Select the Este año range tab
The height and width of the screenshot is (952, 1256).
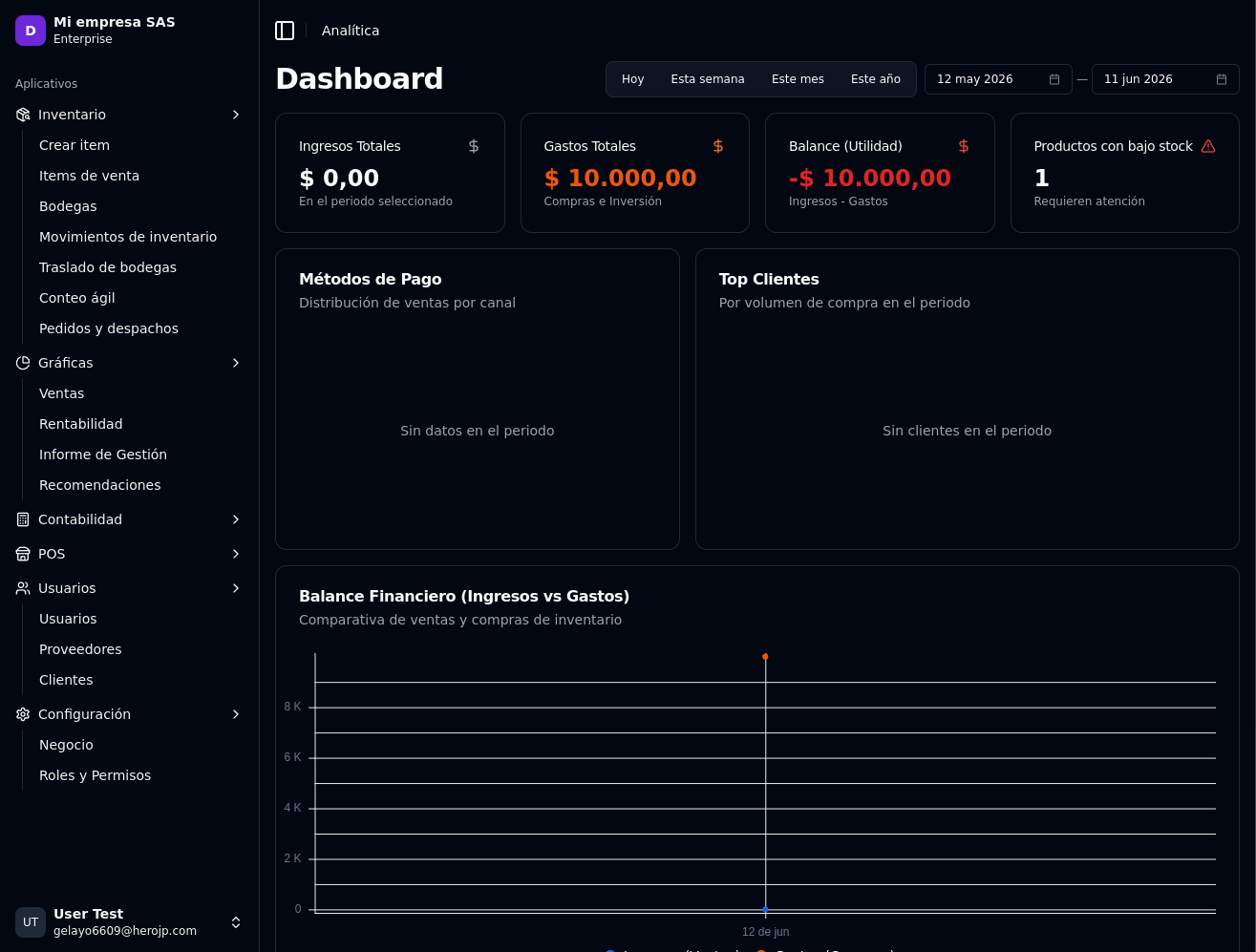coord(876,79)
